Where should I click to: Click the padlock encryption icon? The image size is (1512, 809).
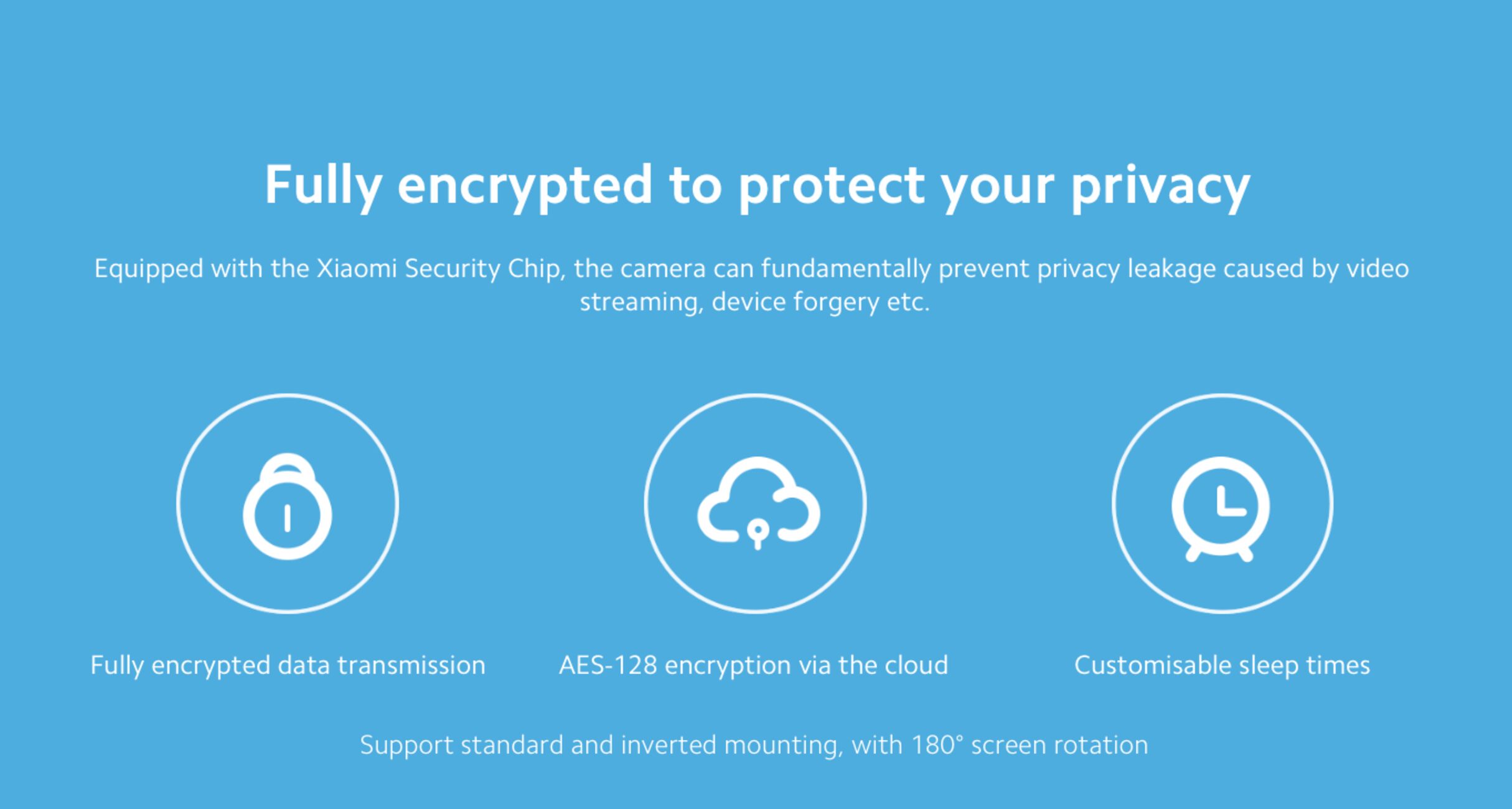[x=288, y=504]
